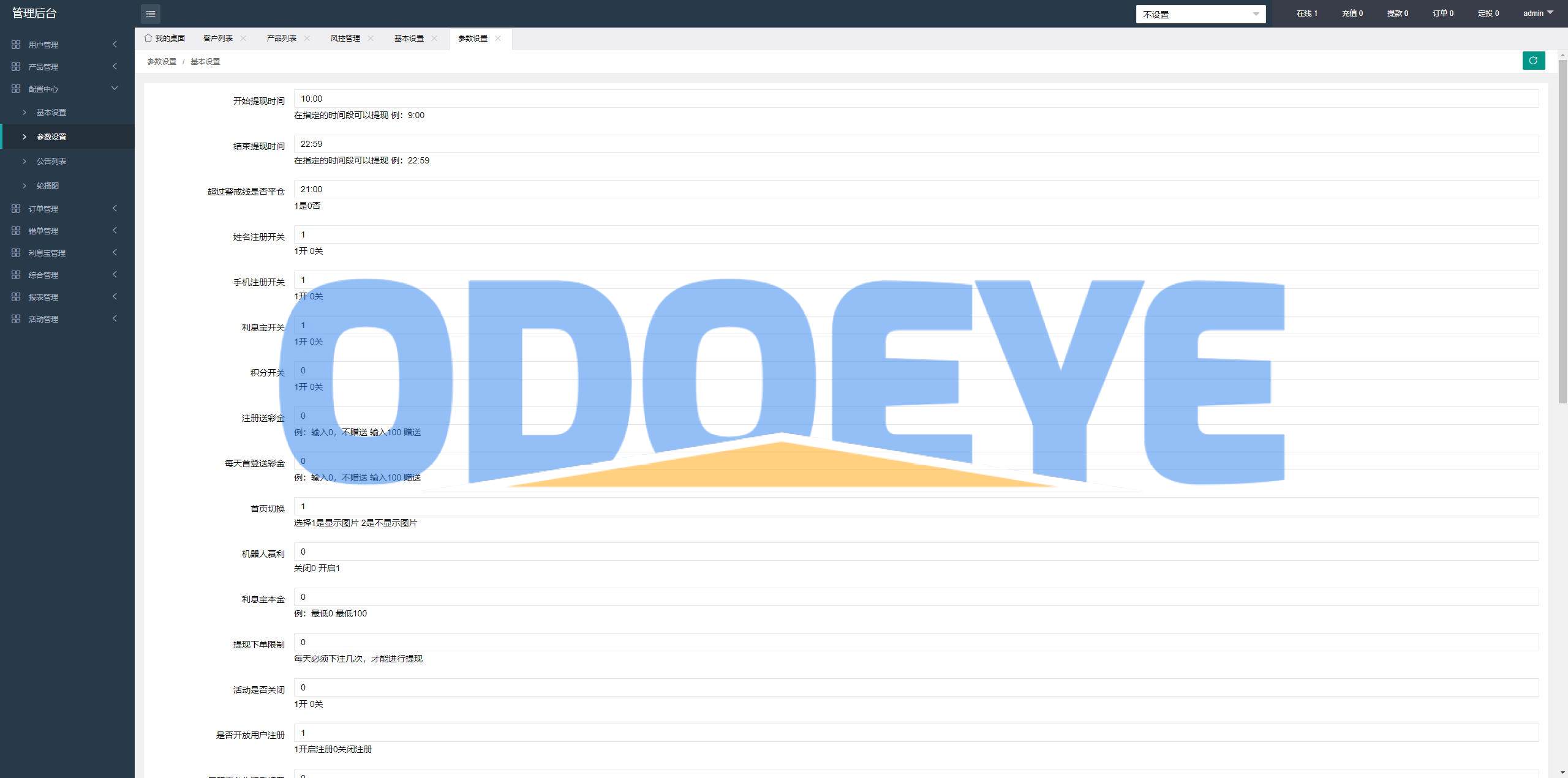This screenshot has height=778, width=1568.
Task: Toggle the sidebar with the hamburger icon
Action: (x=151, y=13)
